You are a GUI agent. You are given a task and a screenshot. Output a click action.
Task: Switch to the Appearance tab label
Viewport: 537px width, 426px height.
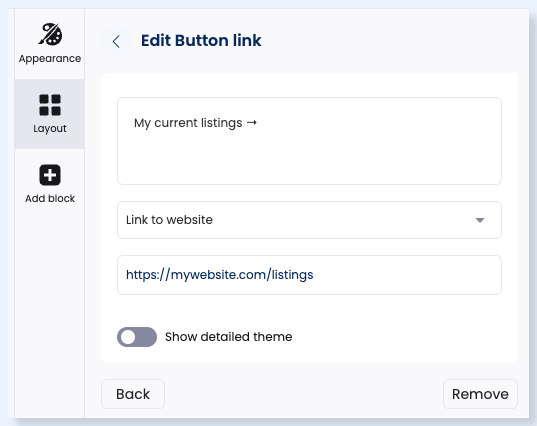50,59
